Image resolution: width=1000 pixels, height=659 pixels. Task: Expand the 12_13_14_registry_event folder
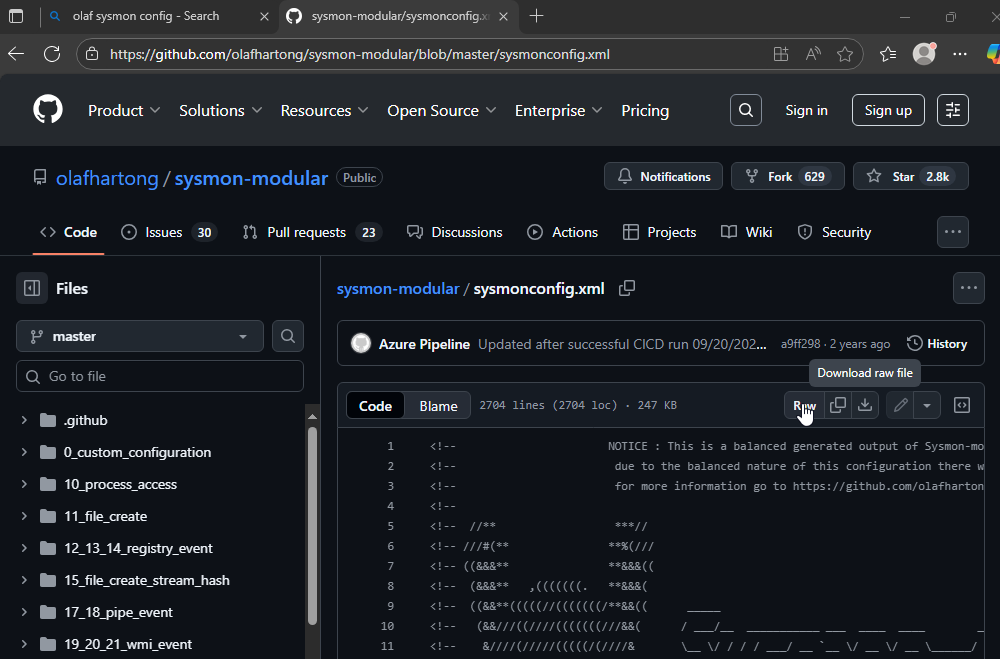pyautogui.click(x=24, y=547)
